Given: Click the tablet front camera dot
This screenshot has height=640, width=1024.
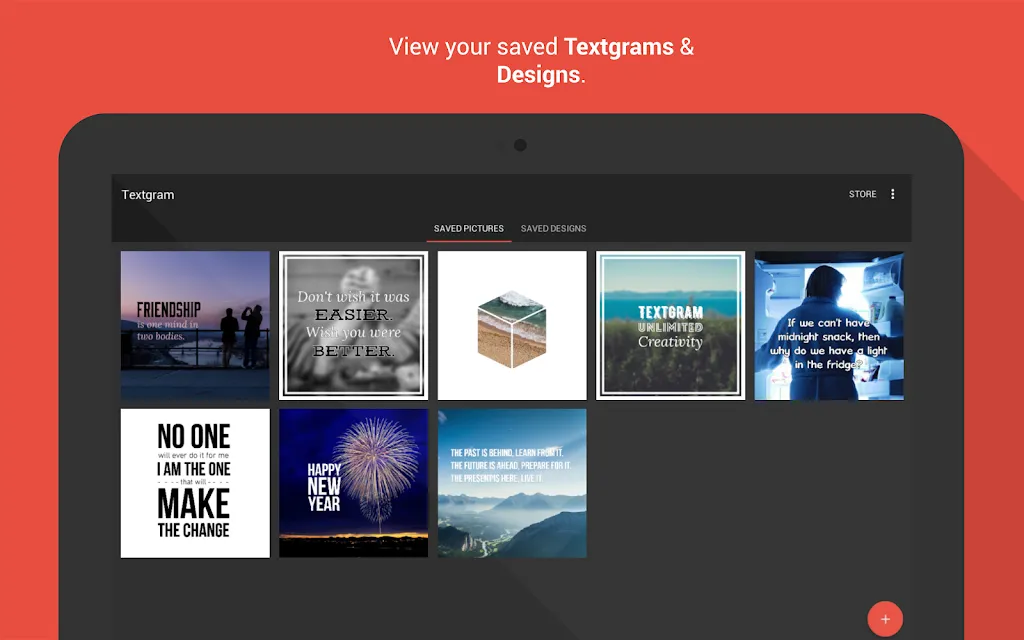Looking at the screenshot, I should [x=520, y=145].
